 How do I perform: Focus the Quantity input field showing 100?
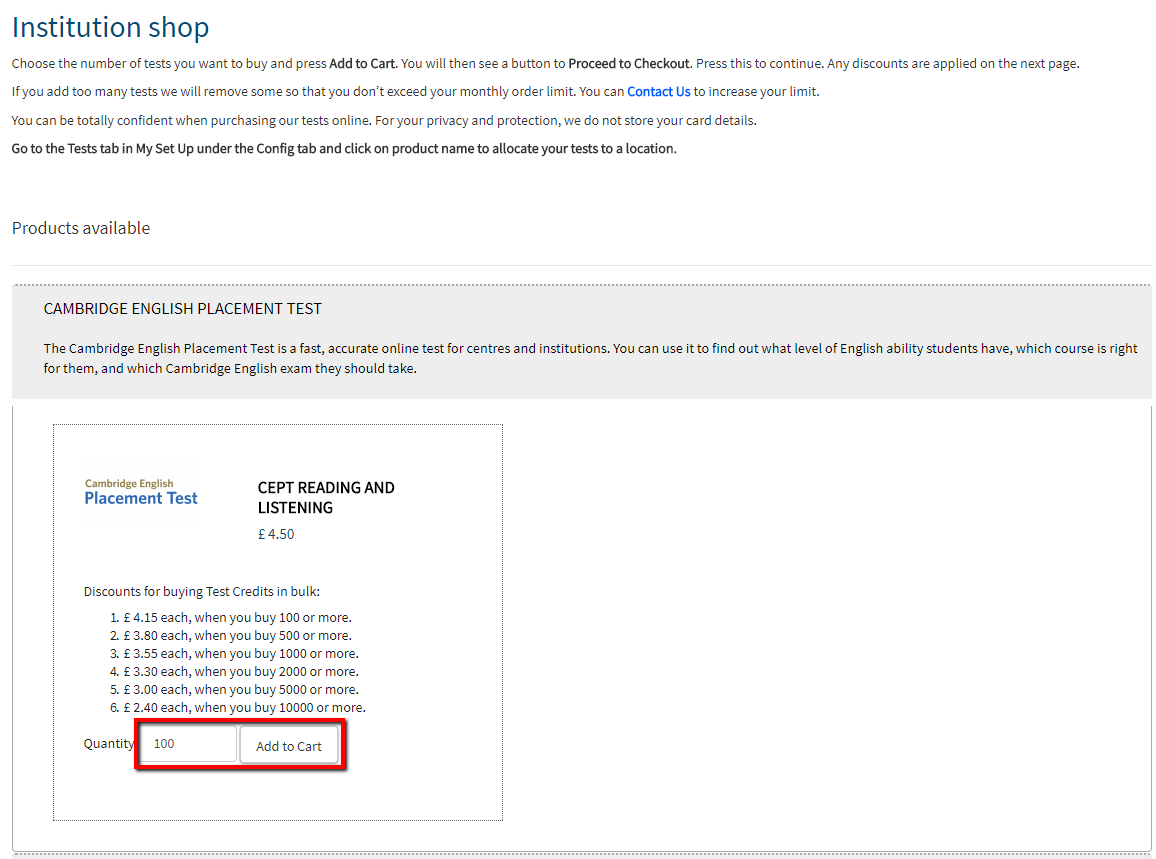click(189, 743)
